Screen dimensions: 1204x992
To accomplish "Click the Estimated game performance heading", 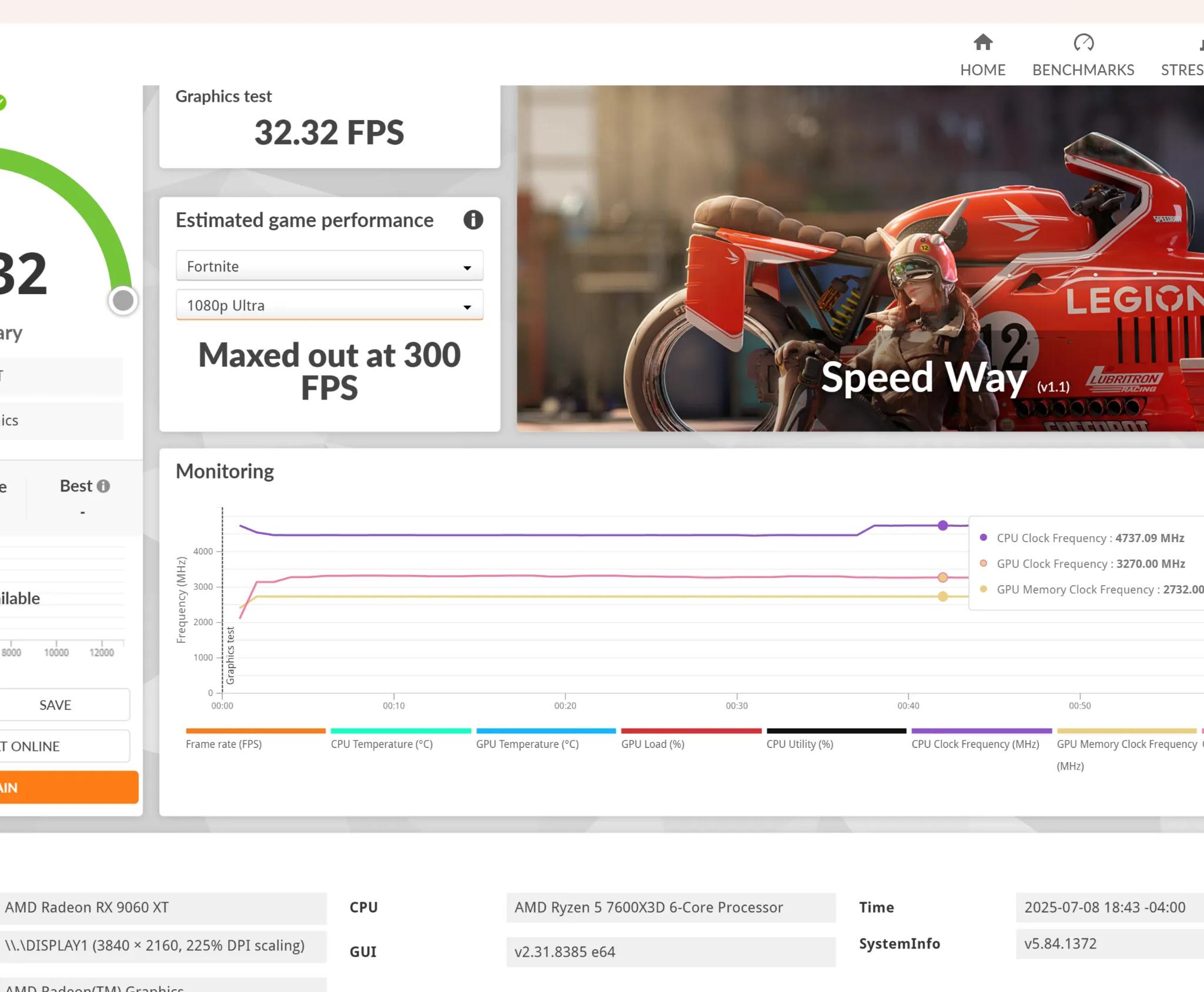I will [x=305, y=220].
